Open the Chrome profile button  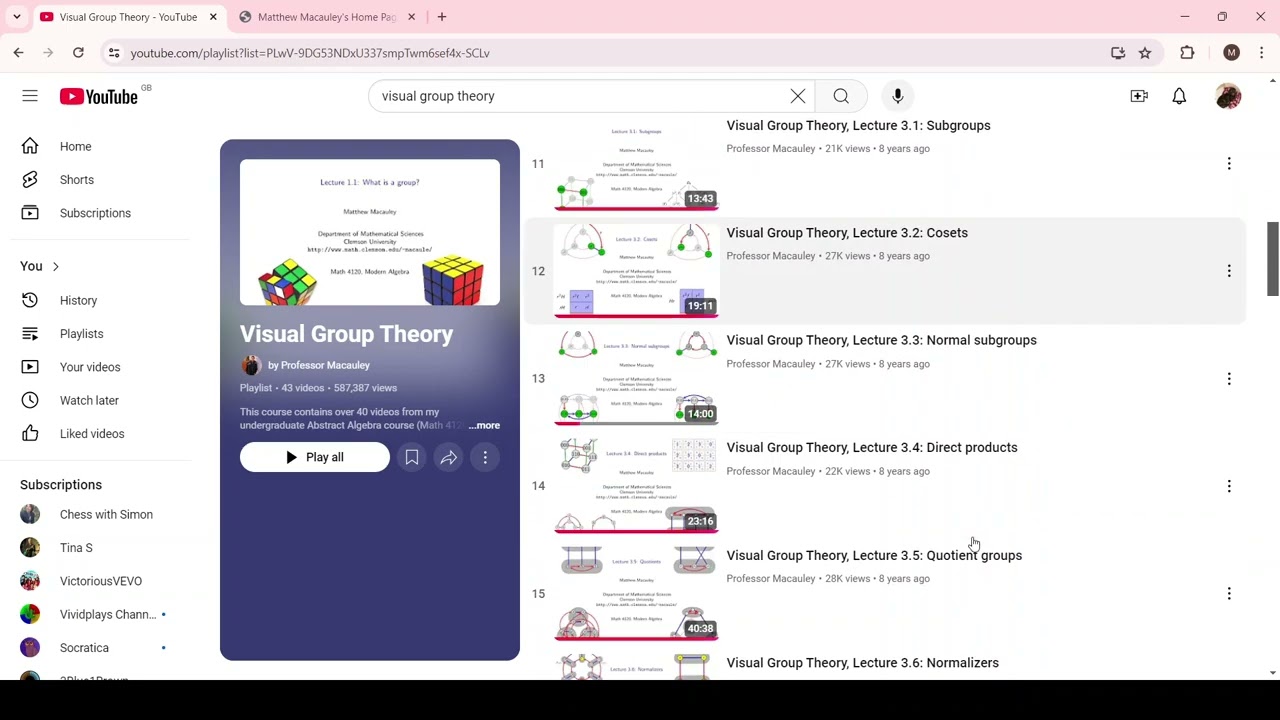(1231, 52)
